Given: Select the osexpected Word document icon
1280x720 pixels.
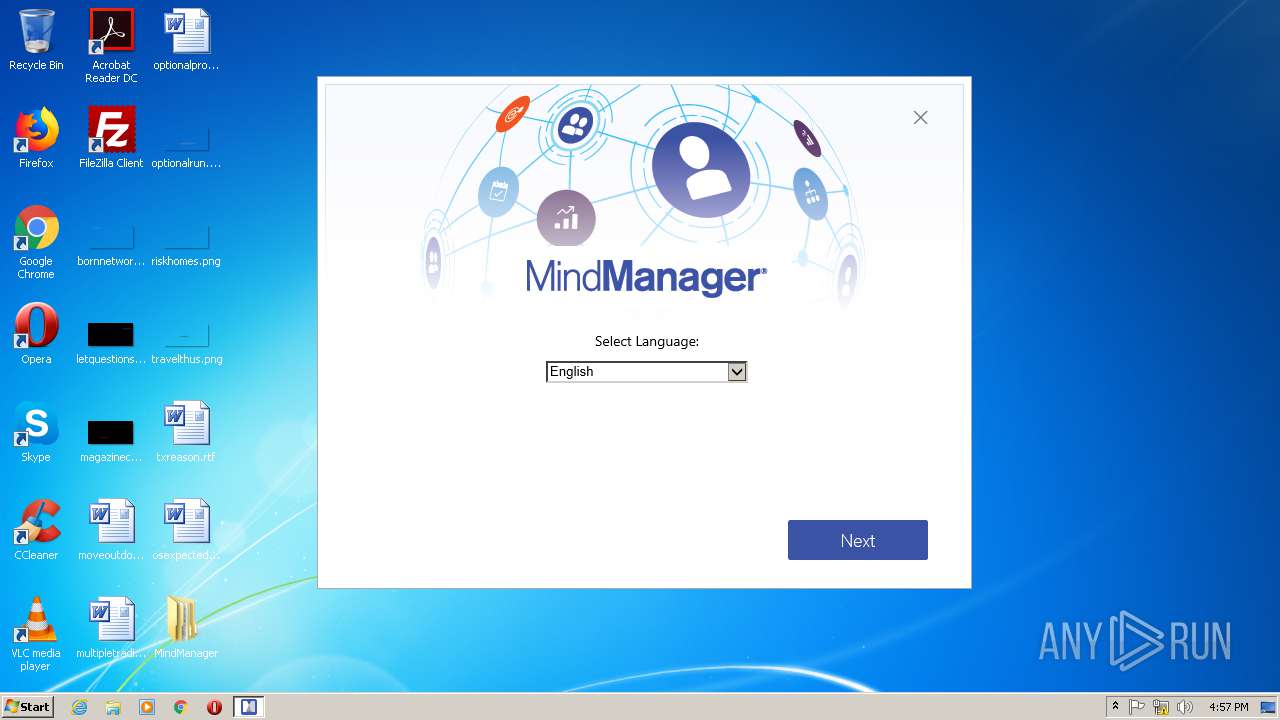Looking at the screenshot, I should pyautogui.click(x=186, y=530).
